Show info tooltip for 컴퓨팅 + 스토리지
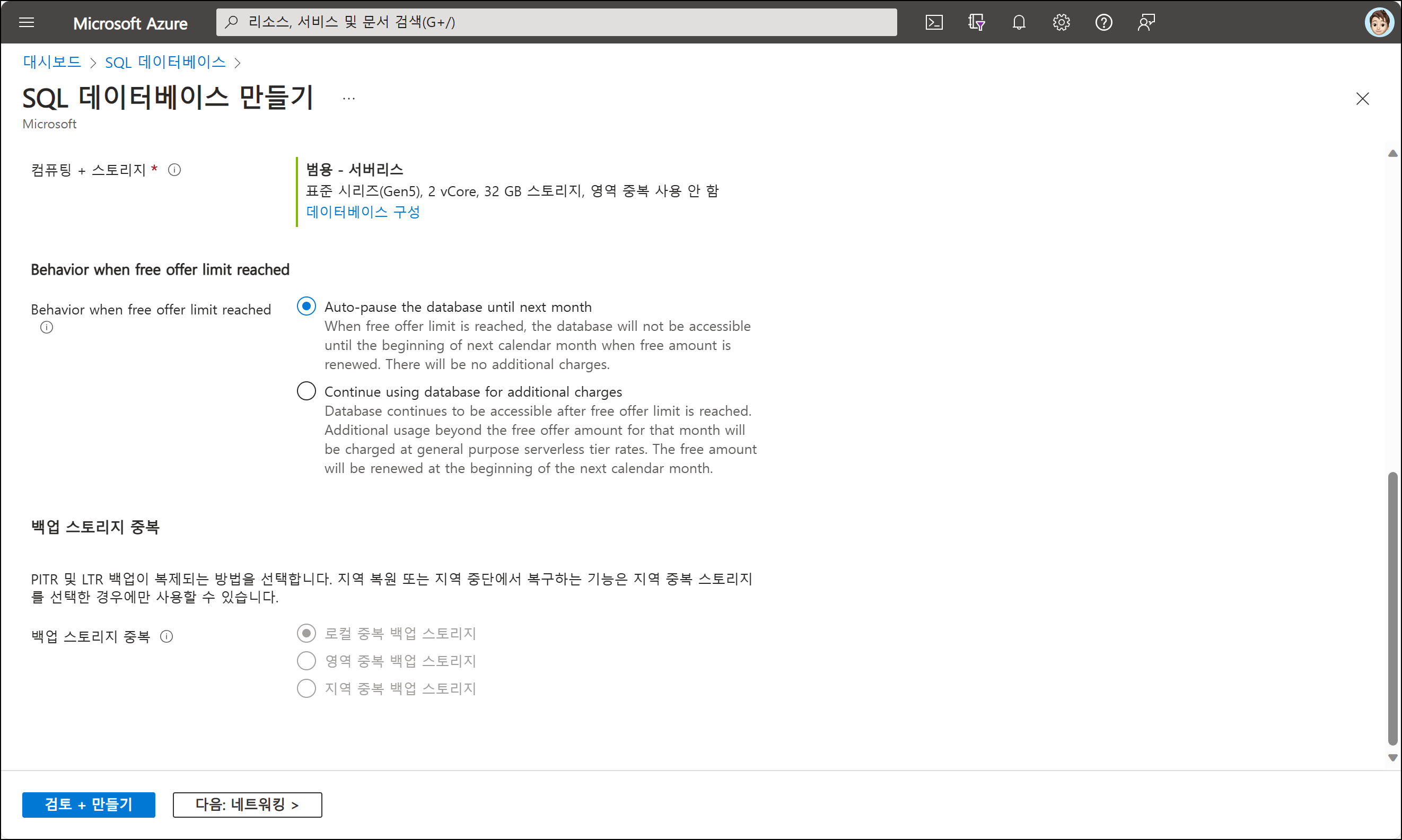Screen dimensions: 1402x840 [174, 170]
